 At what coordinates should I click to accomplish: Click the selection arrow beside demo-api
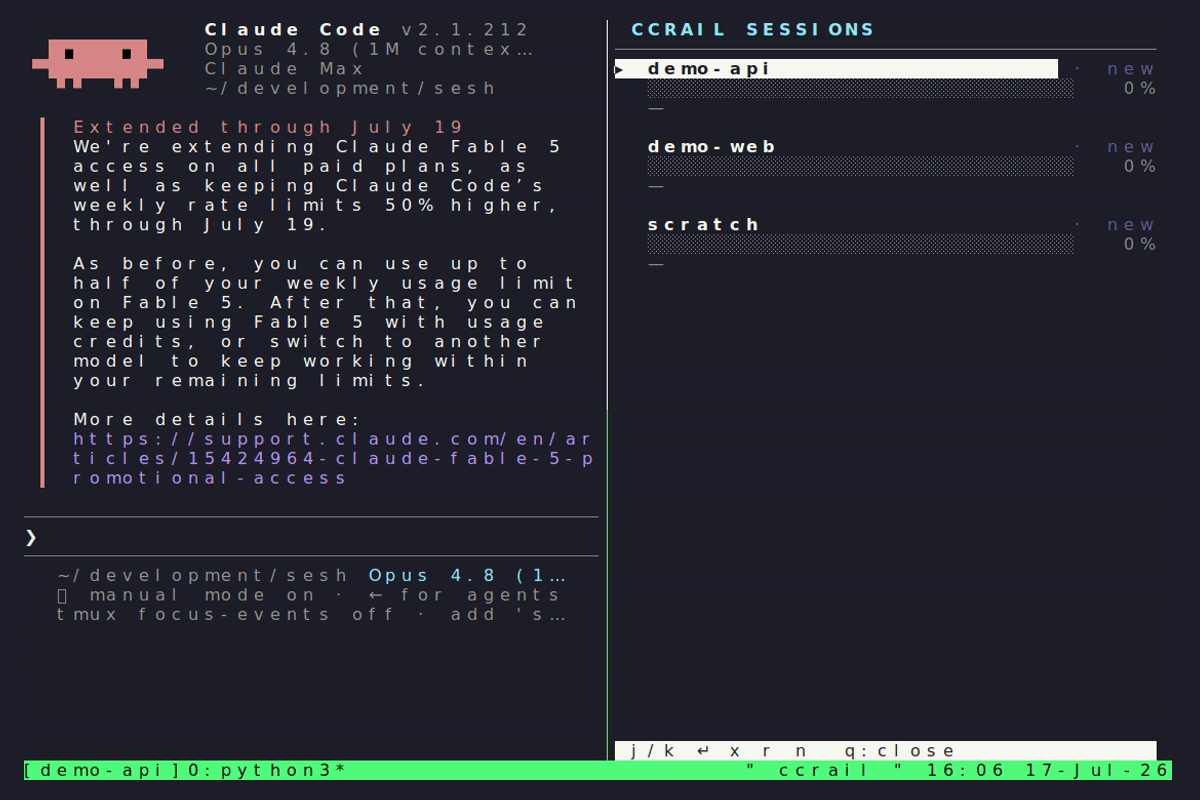(621, 69)
